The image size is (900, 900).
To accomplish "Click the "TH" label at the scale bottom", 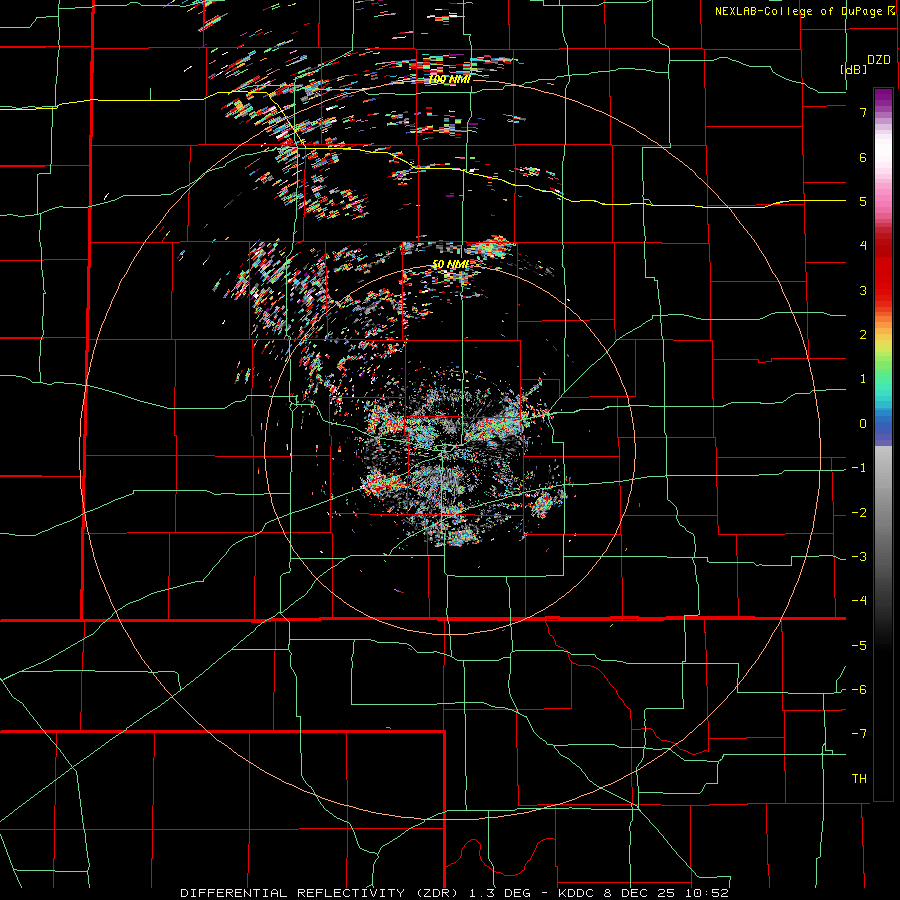I will click(x=859, y=779).
